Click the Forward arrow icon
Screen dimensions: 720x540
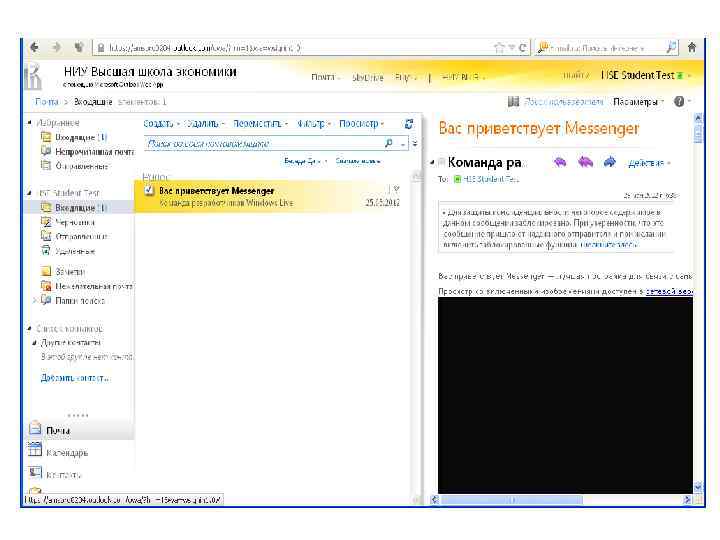click(x=609, y=162)
